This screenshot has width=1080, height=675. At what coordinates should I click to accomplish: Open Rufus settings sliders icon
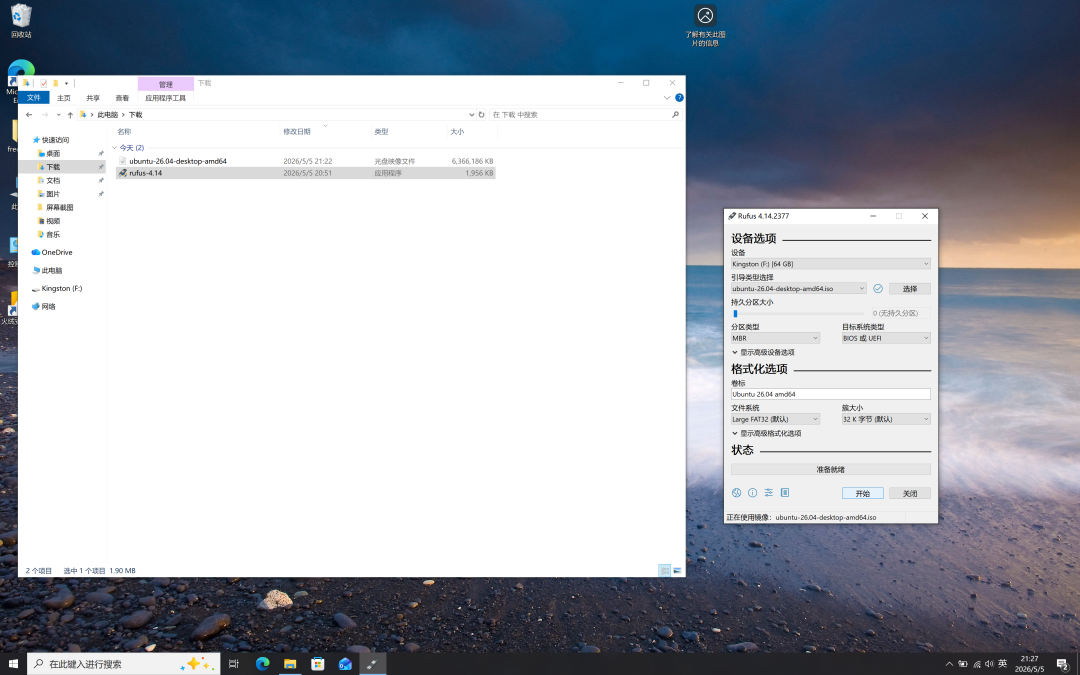click(x=769, y=492)
